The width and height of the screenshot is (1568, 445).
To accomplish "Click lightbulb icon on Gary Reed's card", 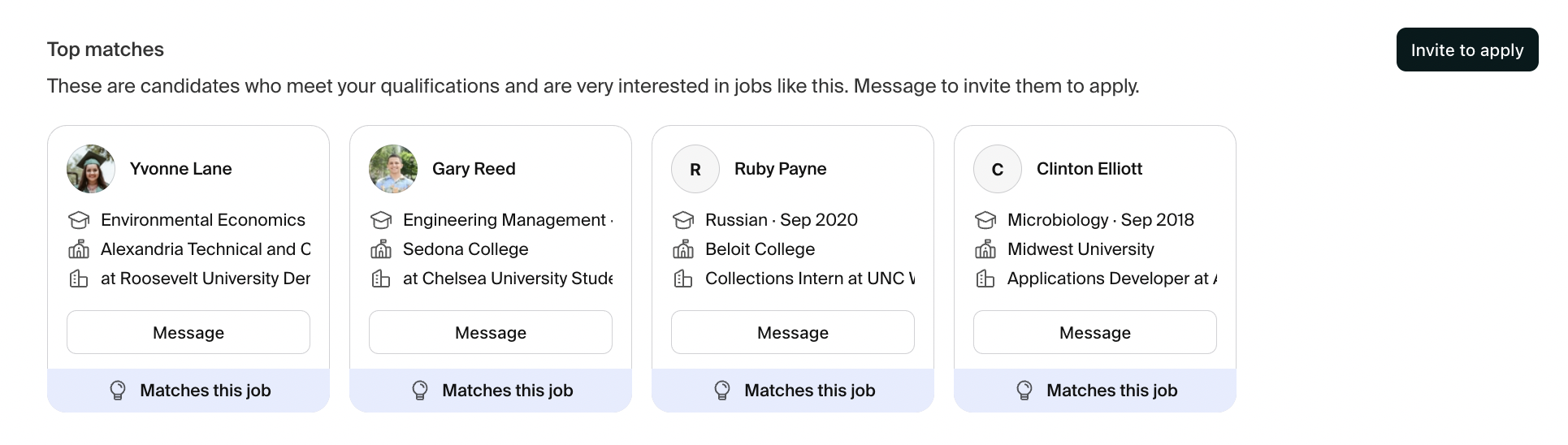I will click(420, 391).
